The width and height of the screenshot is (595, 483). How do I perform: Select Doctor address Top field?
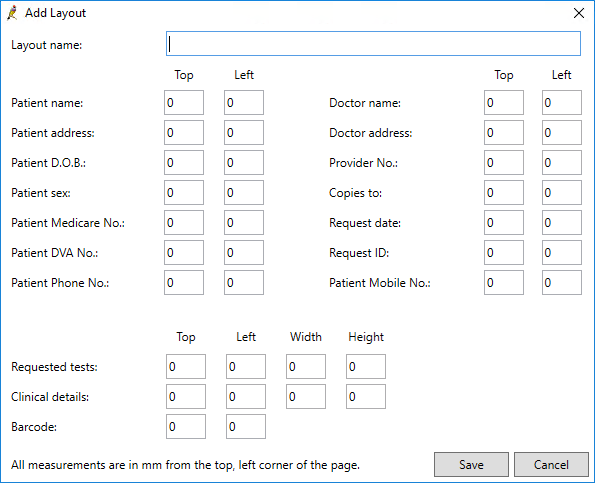[x=504, y=132]
